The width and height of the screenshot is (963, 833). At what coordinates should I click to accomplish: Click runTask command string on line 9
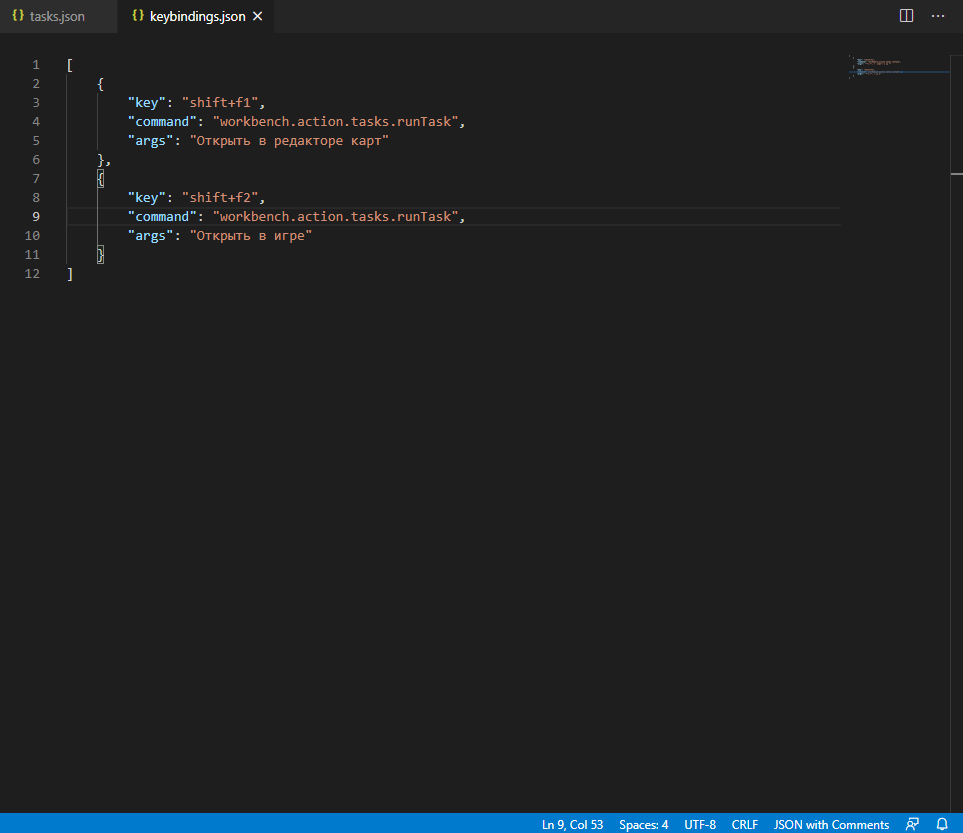(335, 217)
